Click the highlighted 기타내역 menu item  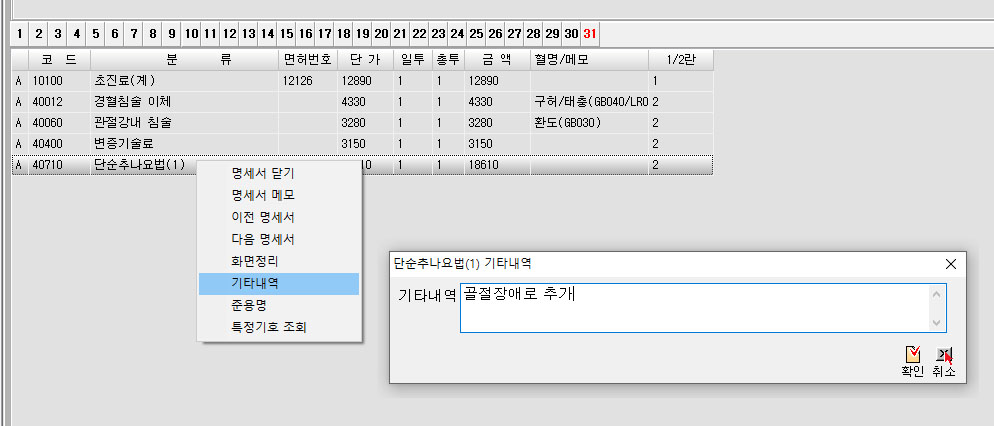pos(255,283)
